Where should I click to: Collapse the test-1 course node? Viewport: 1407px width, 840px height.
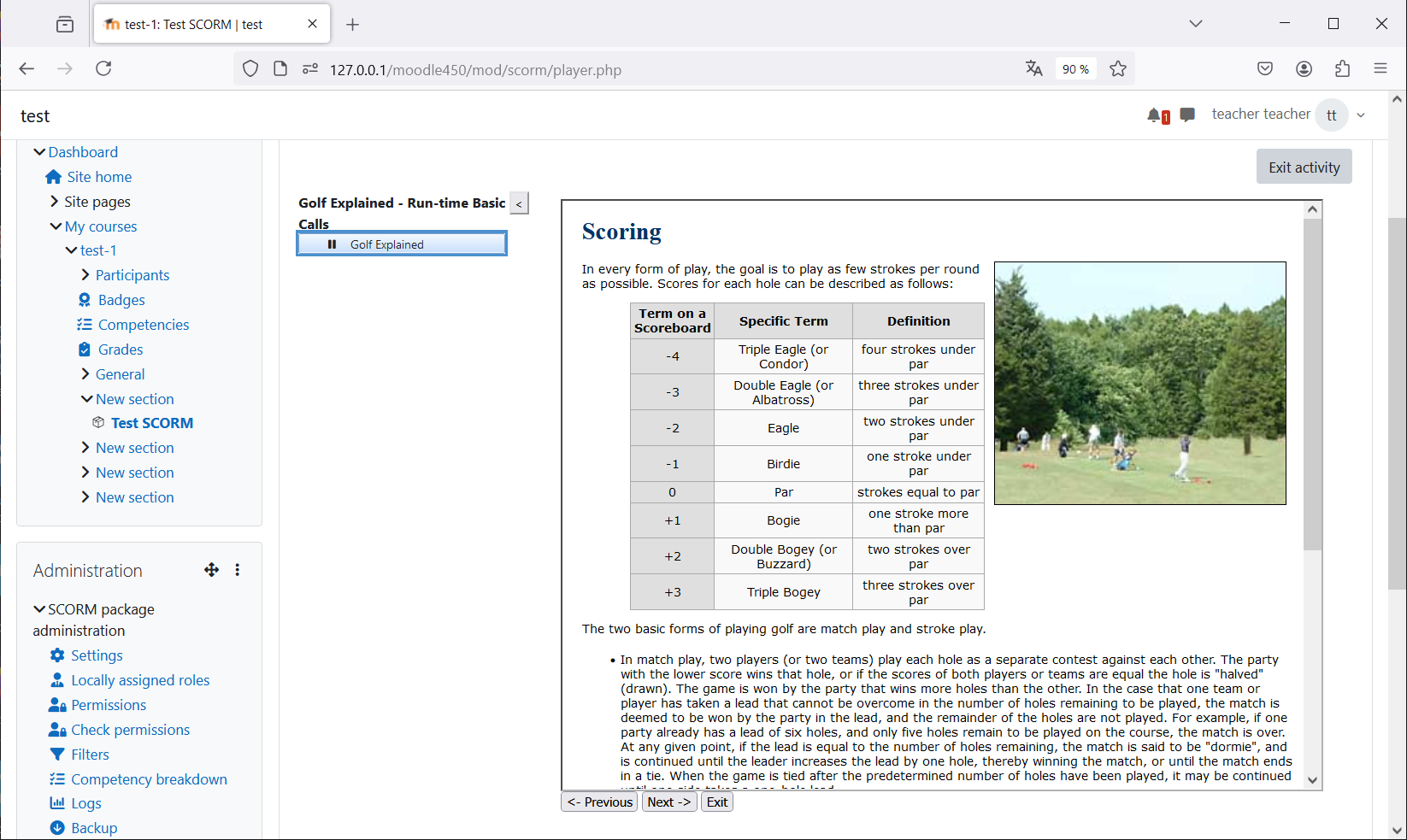pos(71,250)
